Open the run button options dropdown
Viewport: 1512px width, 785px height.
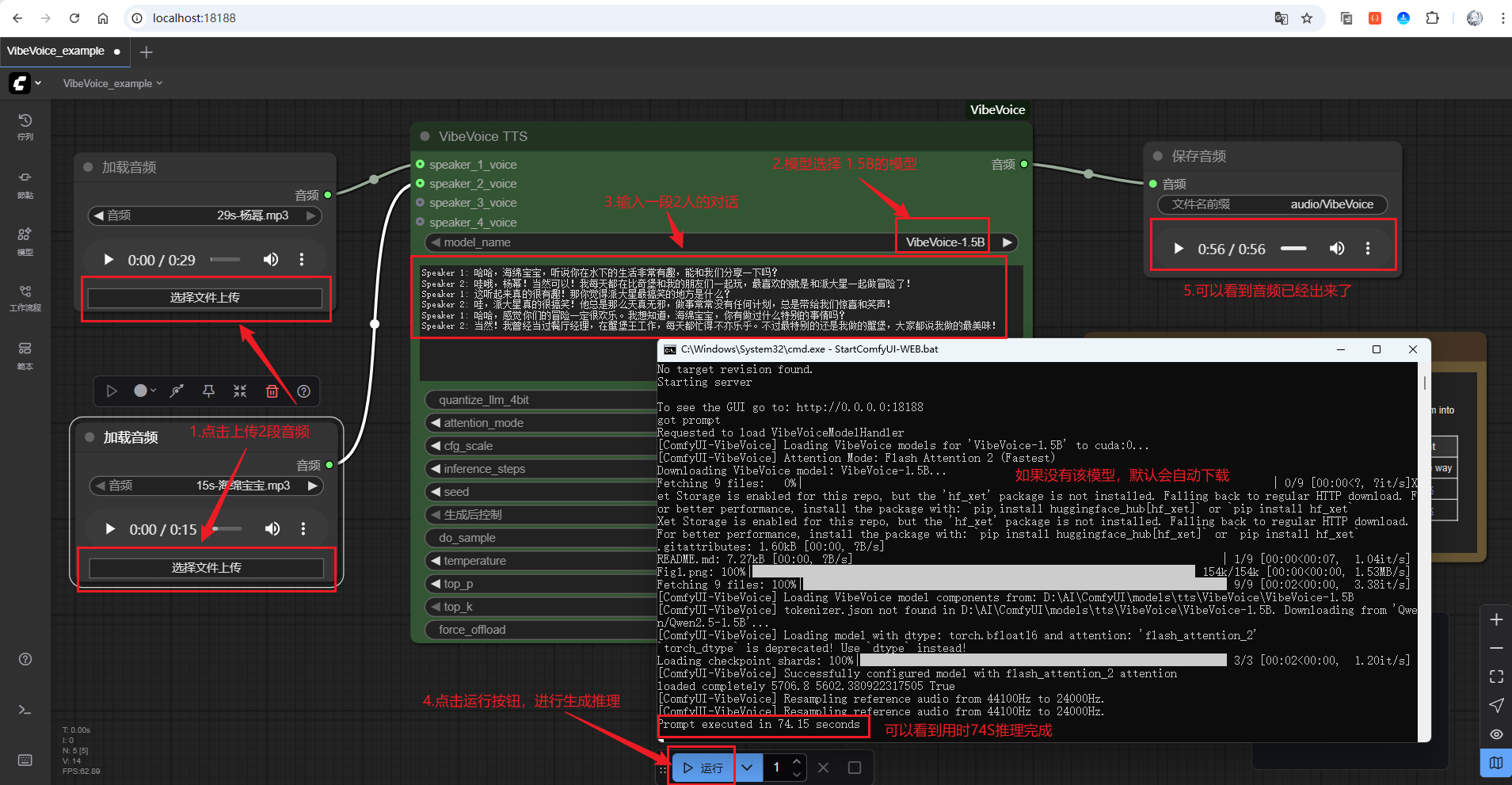coord(747,767)
